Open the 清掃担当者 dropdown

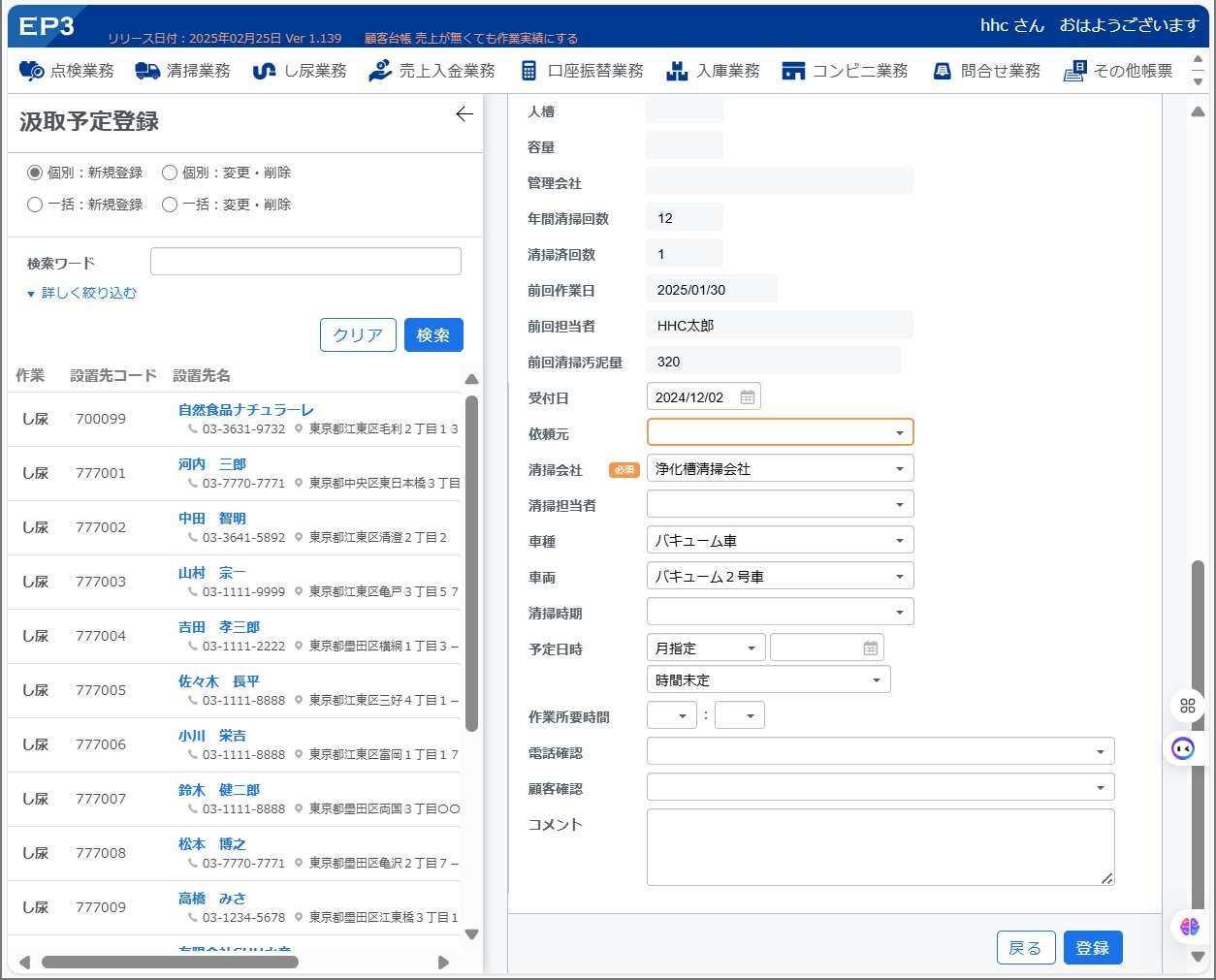[780, 504]
